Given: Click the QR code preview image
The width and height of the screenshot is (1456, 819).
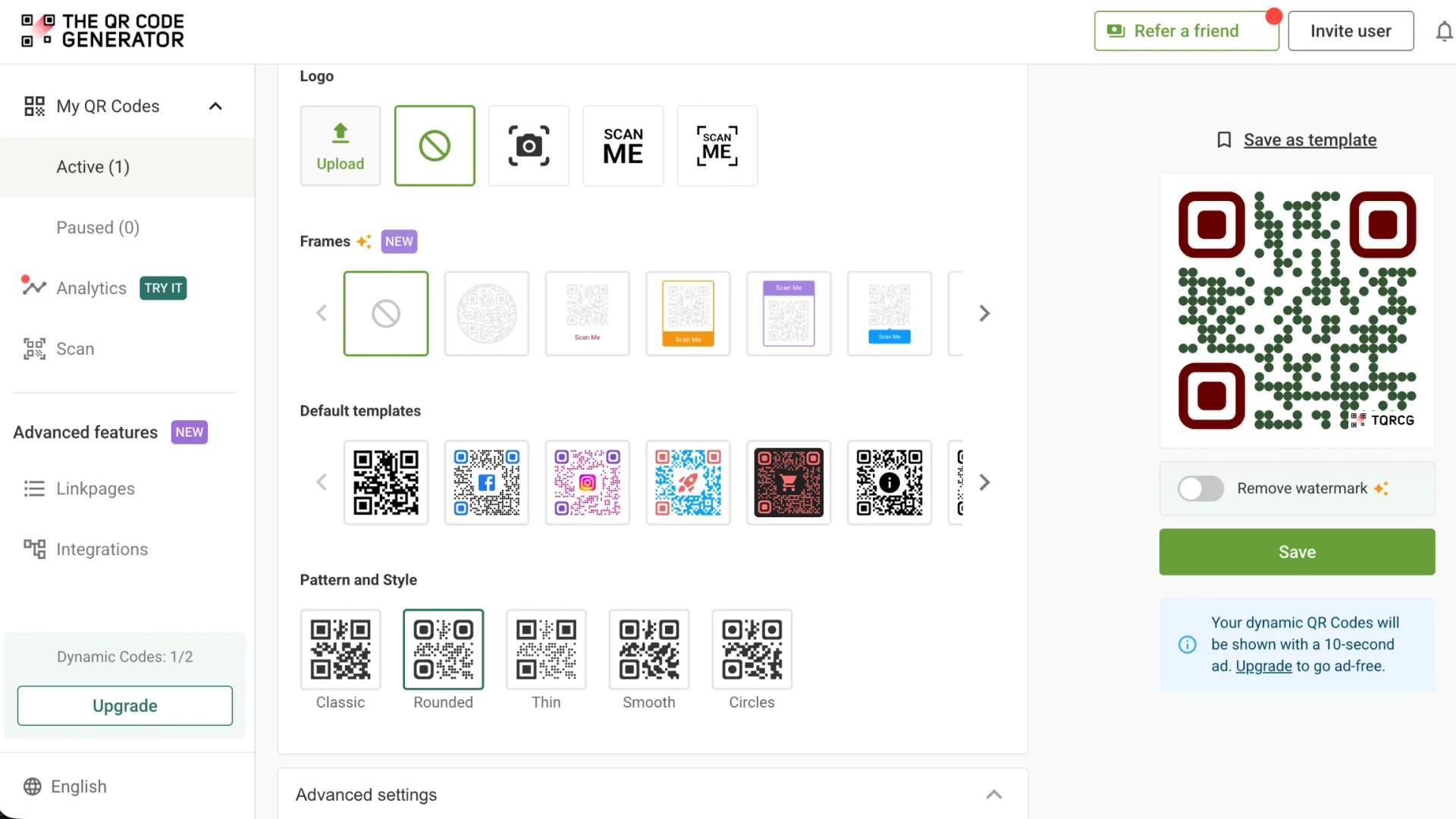Looking at the screenshot, I should coord(1297,310).
